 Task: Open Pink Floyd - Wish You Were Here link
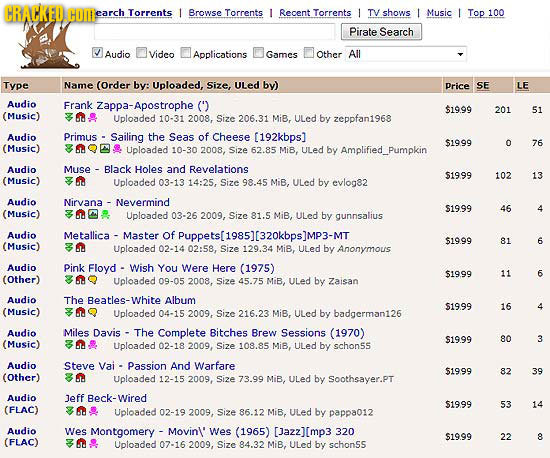169,268
